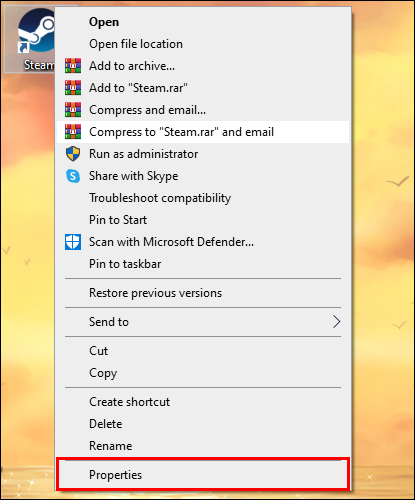
Task: Click WinRAR icon next to Add to "Steam.rar"
Action: pos(73,88)
